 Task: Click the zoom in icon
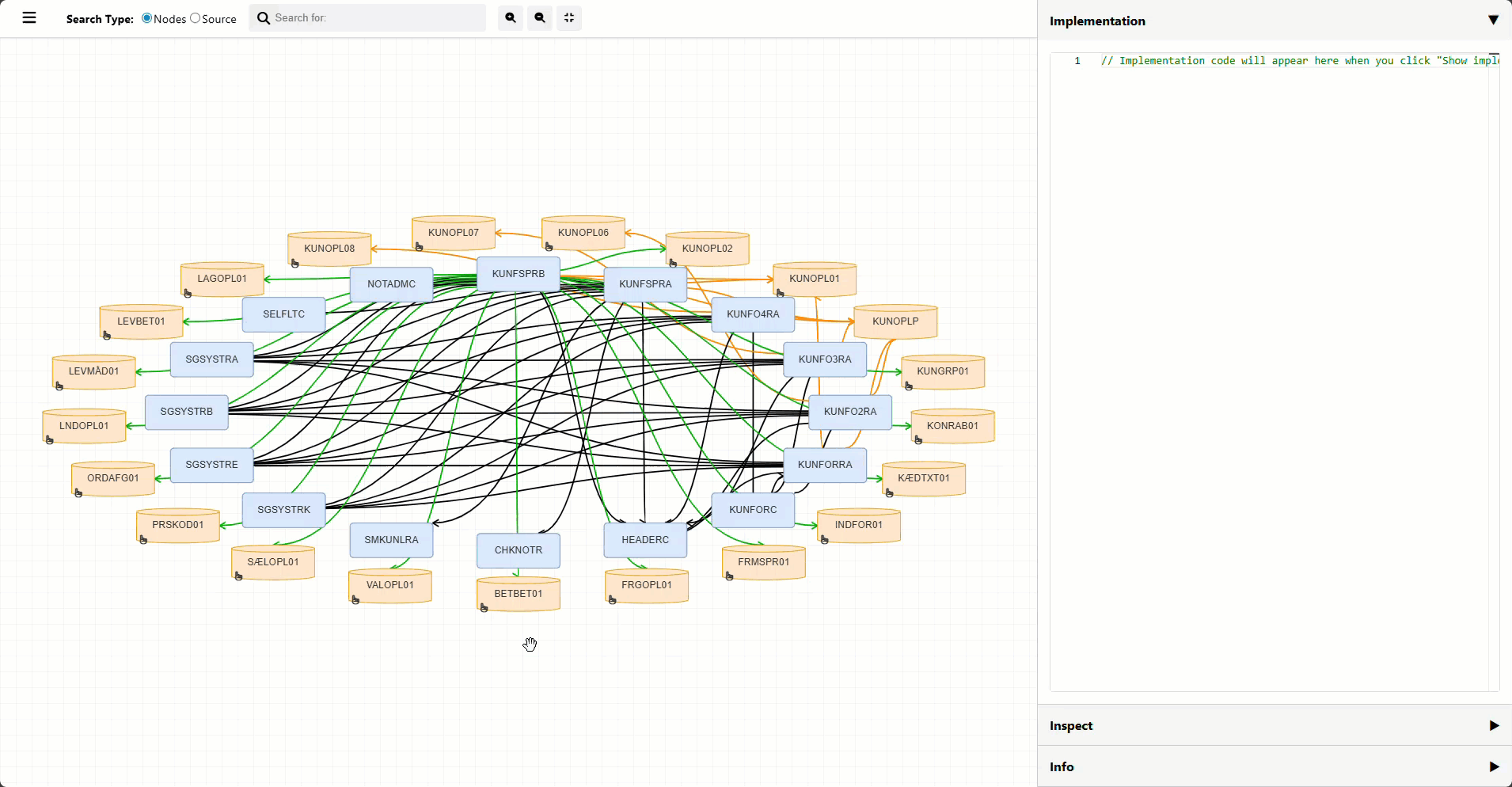click(511, 17)
